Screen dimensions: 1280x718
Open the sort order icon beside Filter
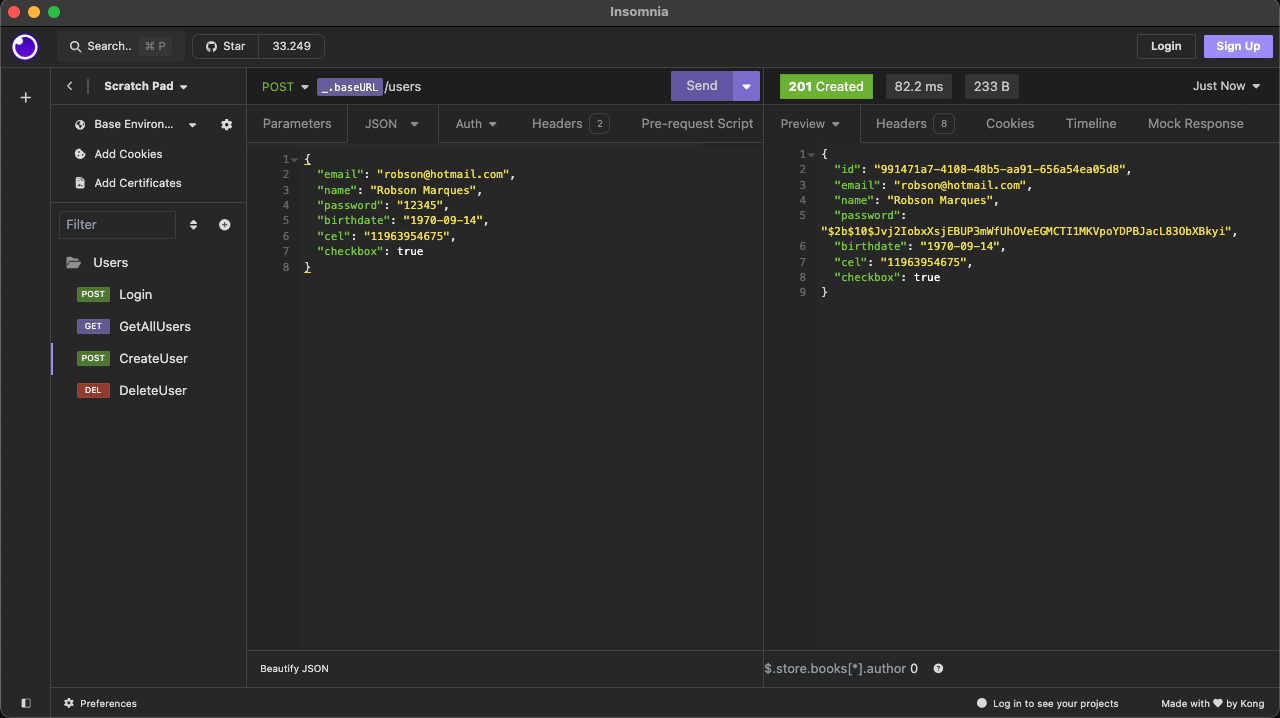tap(194, 225)
